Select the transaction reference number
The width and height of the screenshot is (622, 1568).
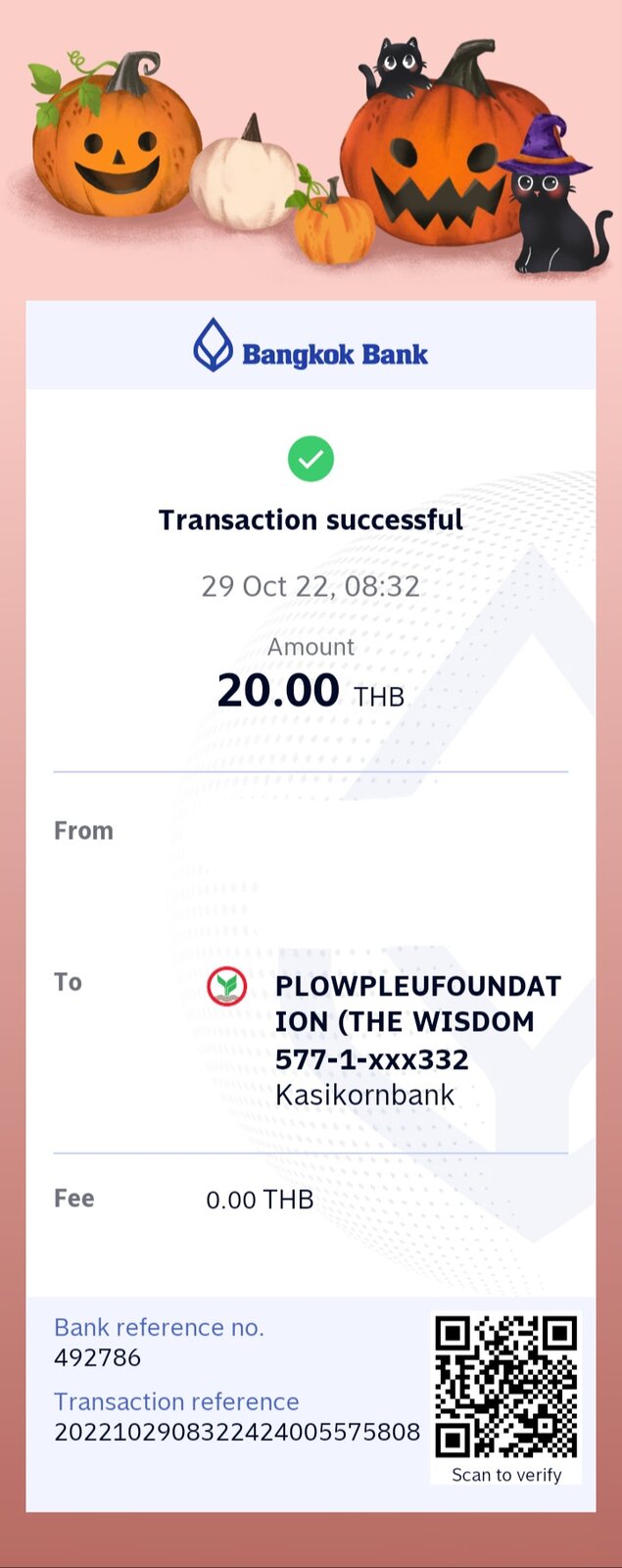(237, 1432)
